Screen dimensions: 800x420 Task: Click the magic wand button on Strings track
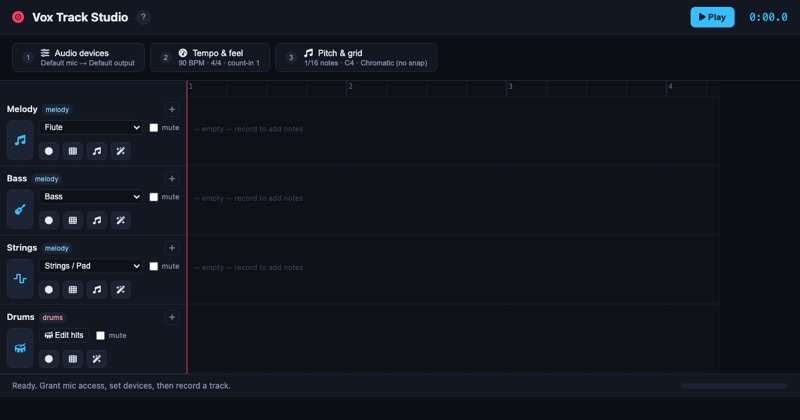coord(121,290)
